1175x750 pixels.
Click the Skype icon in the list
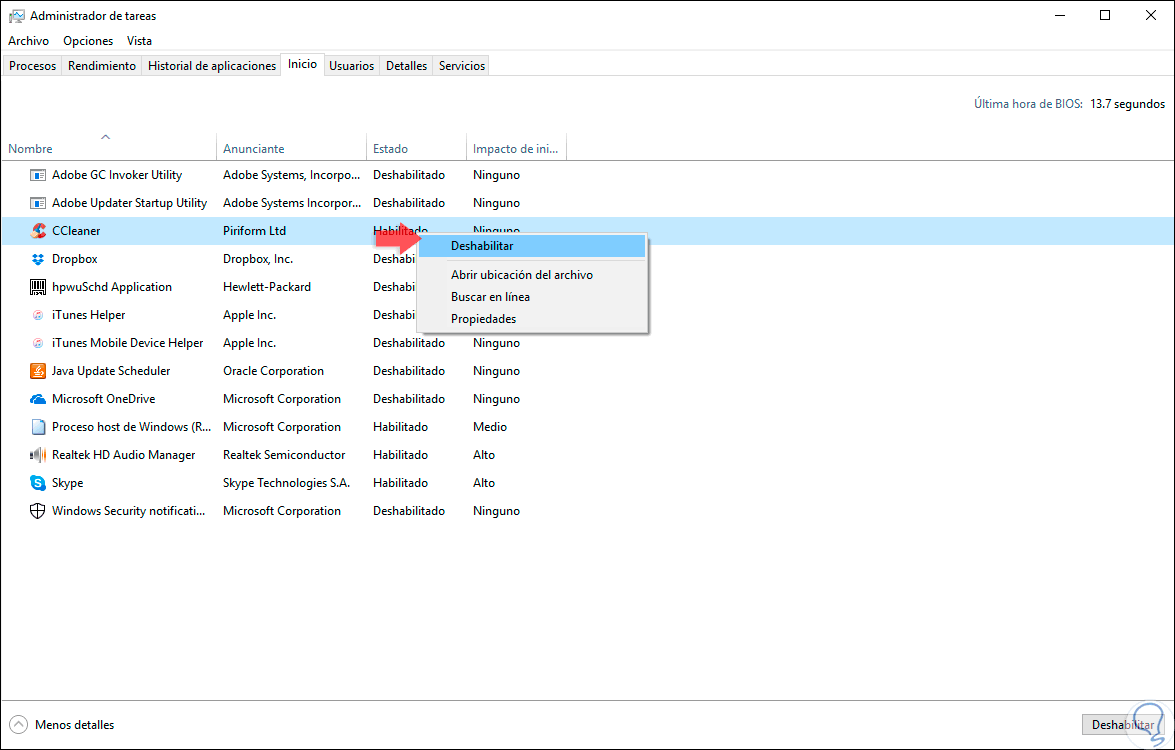(37, 483)
